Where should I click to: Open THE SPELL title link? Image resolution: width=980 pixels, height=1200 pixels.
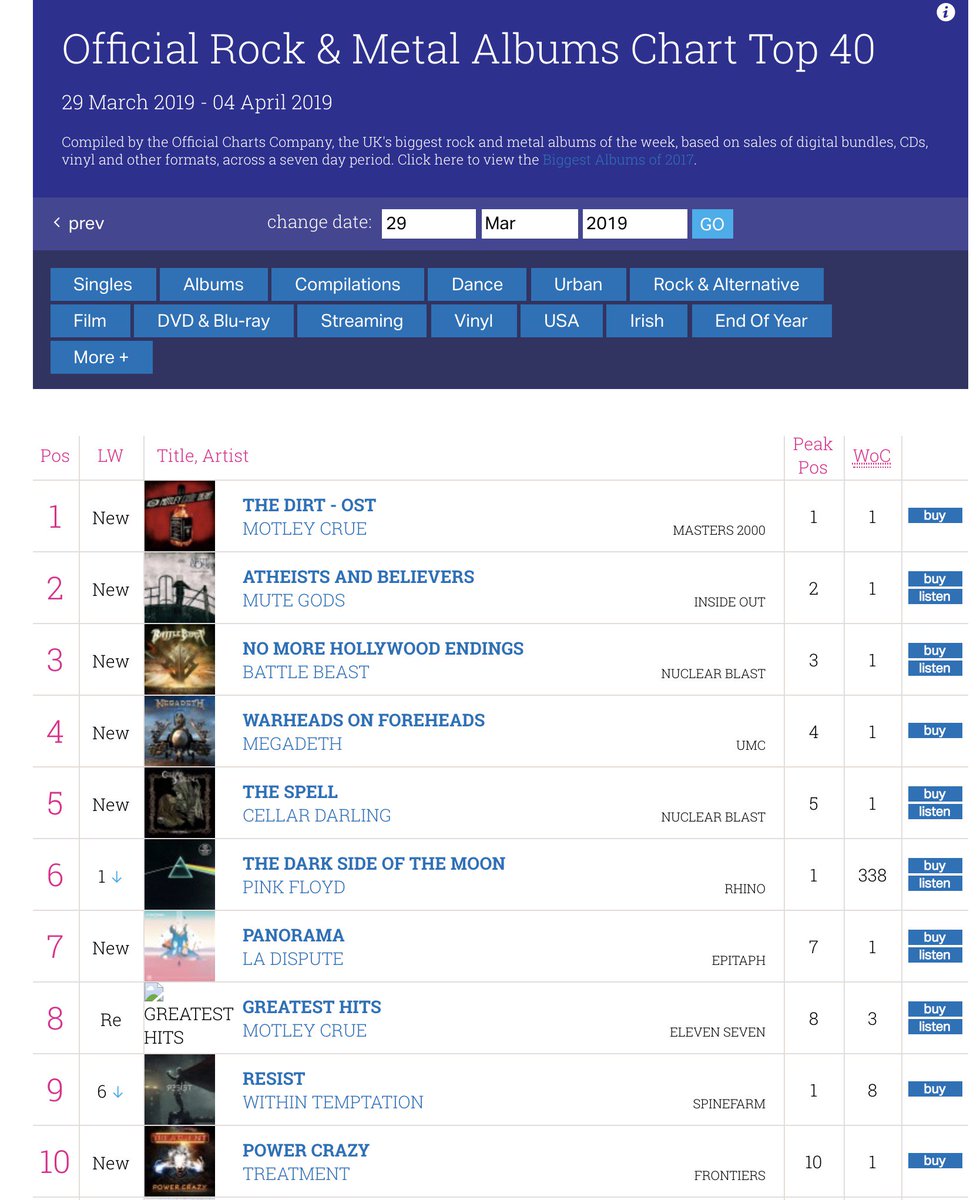[x=290, y=792]
